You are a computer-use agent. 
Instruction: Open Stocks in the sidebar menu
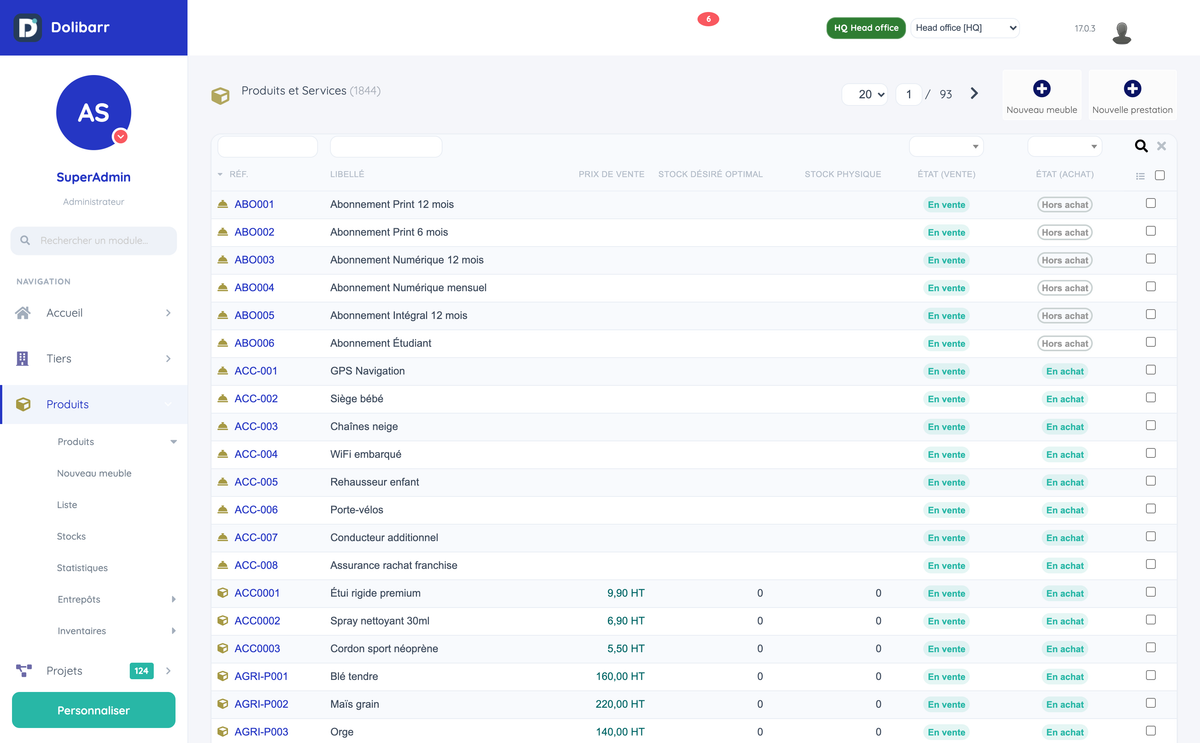tap(71, 537)
